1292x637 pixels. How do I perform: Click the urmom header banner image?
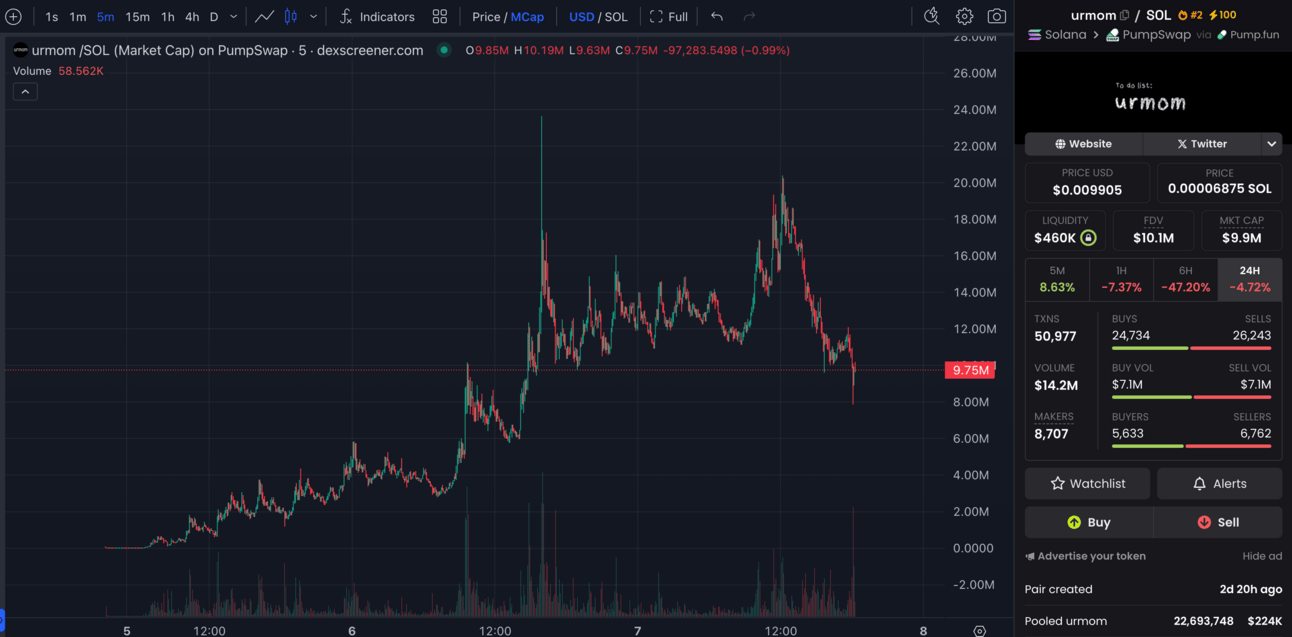click(1153, 97)
